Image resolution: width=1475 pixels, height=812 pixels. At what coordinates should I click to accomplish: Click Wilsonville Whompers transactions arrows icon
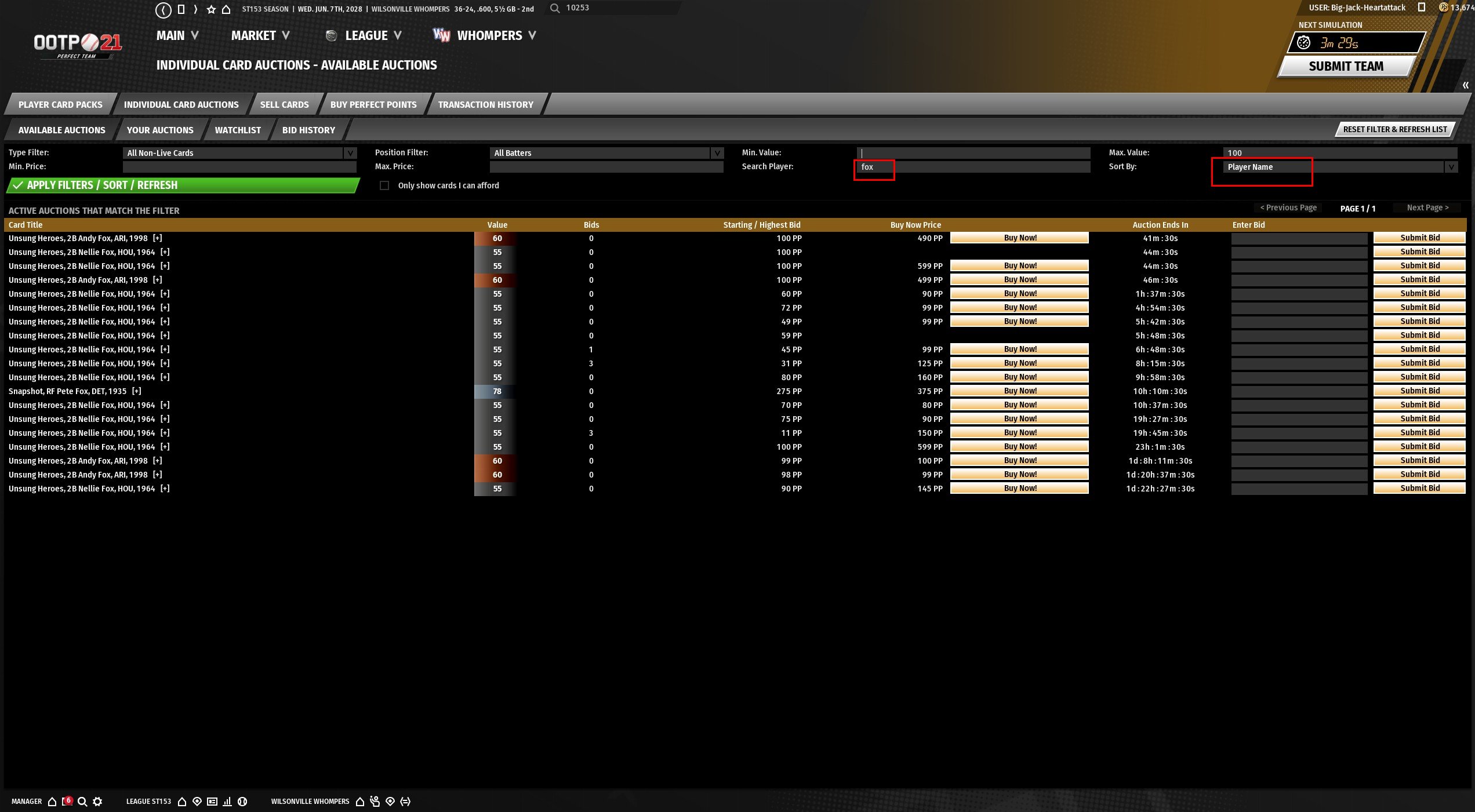pos(405,802)
